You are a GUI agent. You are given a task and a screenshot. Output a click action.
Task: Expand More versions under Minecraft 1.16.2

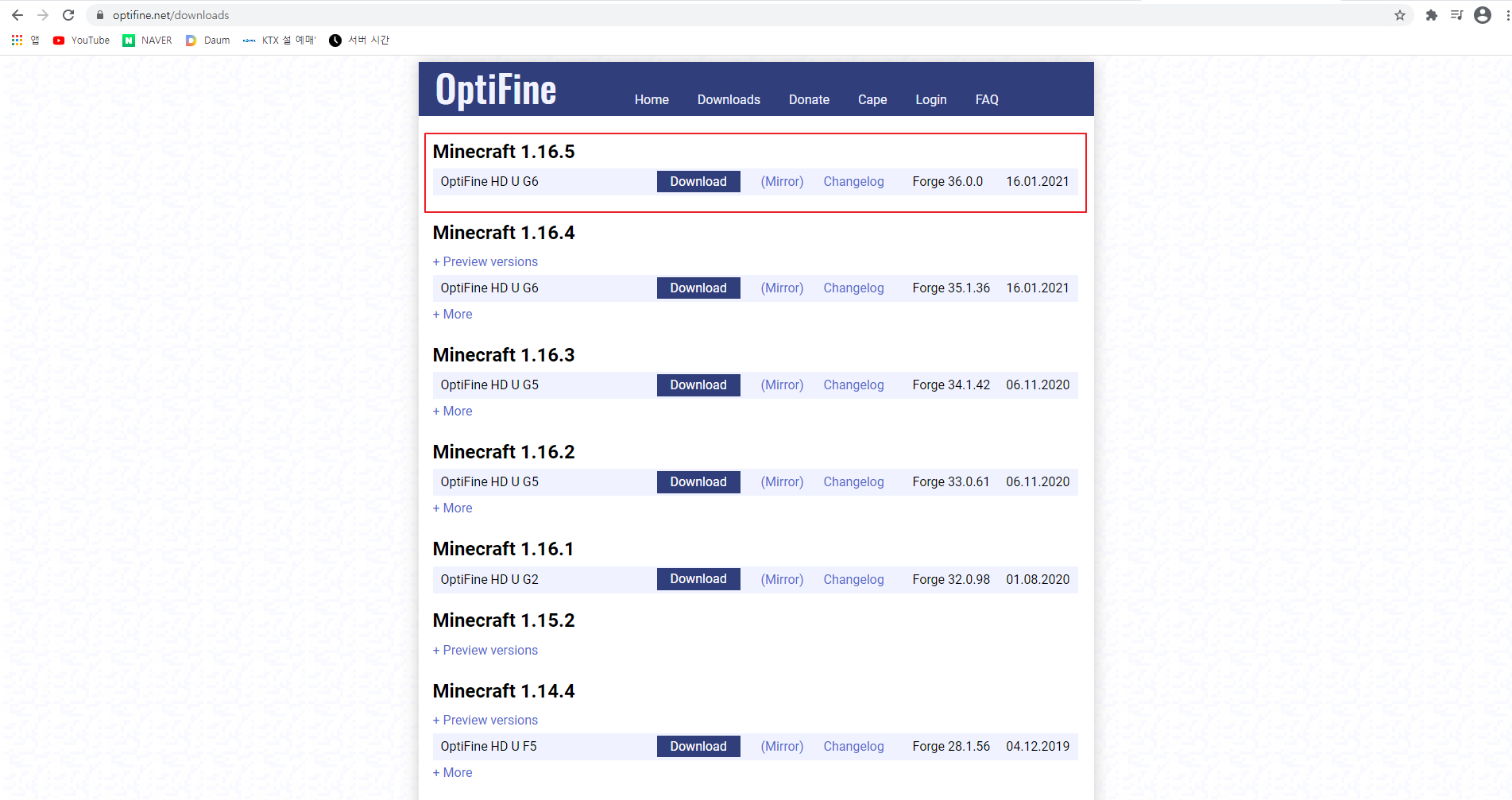(453, 508)
